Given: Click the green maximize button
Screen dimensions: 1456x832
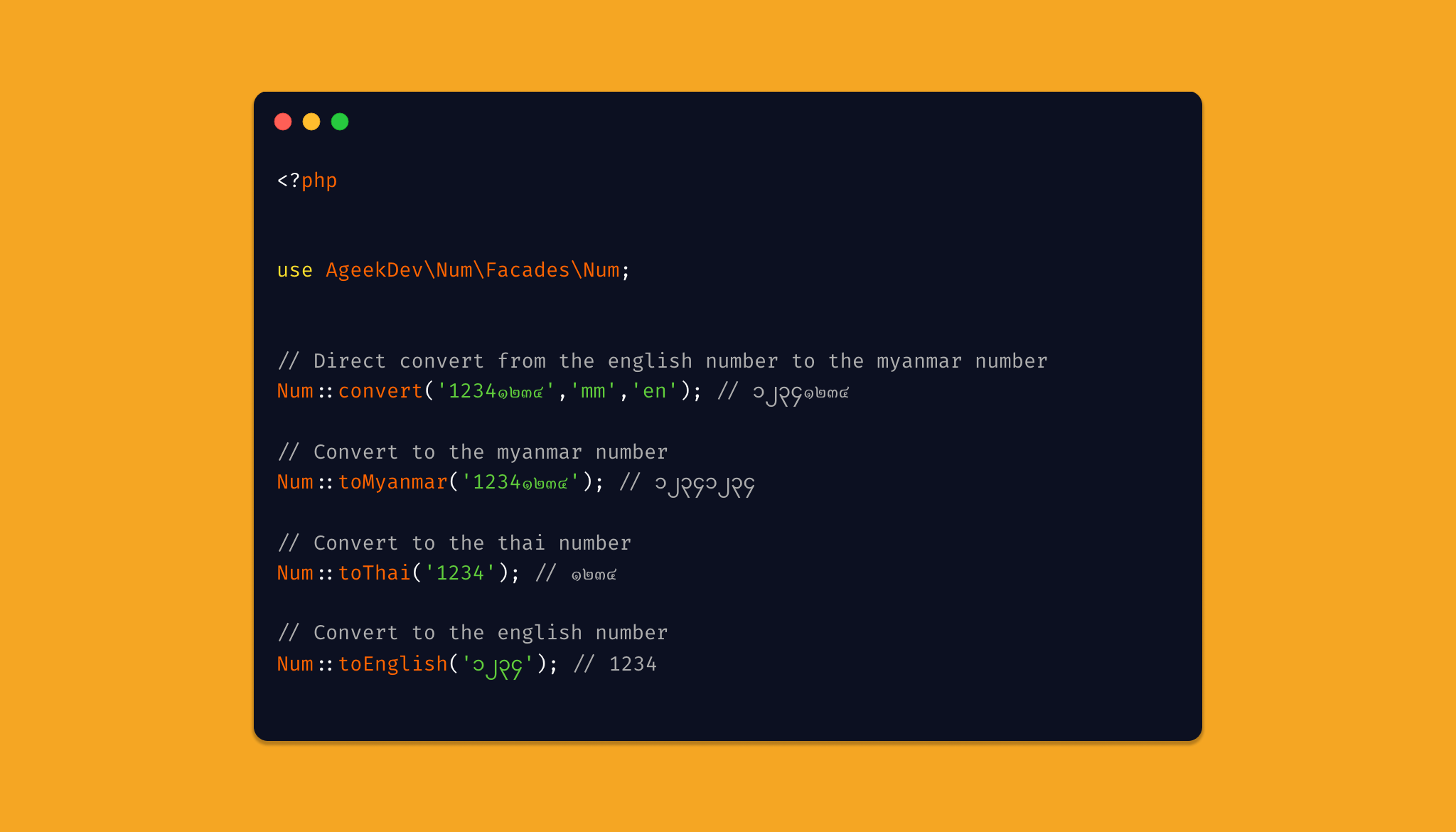Looking at the screenshot, I should click(x=339, y=121).
